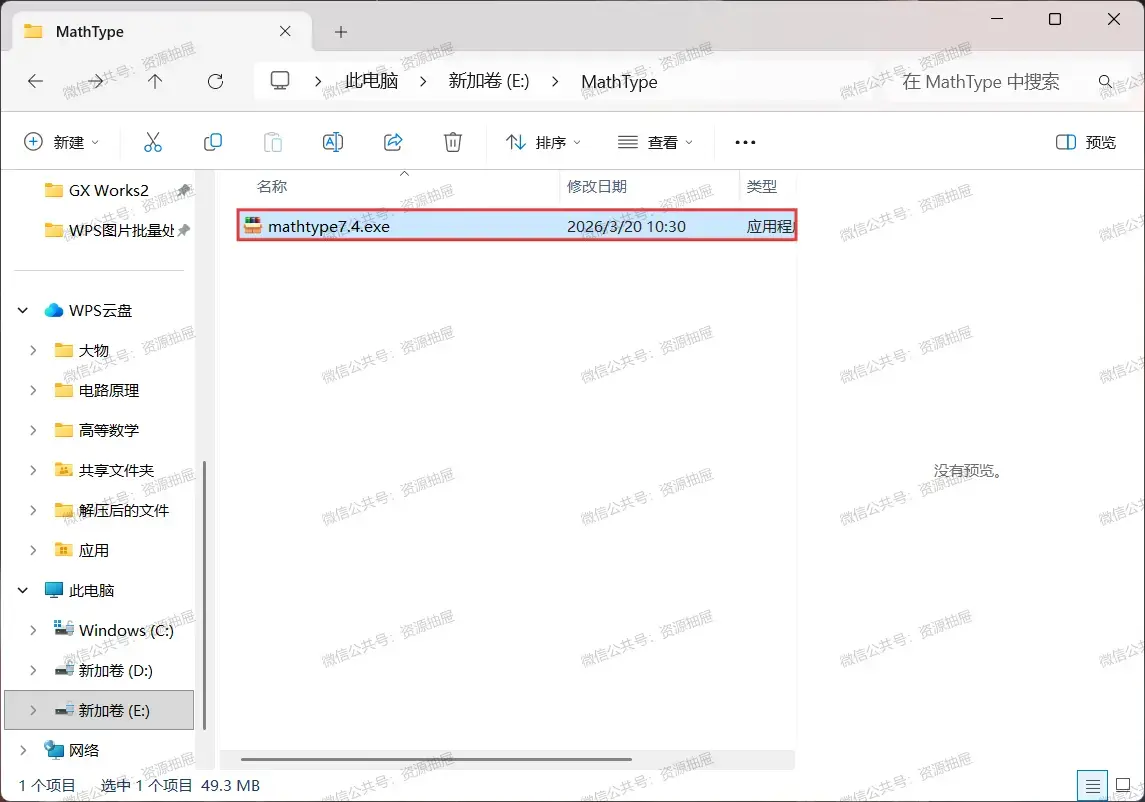Open the 新建 dropdown menu
Image resolution: width=1145 pixels, height=802 pixels.
[62, 142]
